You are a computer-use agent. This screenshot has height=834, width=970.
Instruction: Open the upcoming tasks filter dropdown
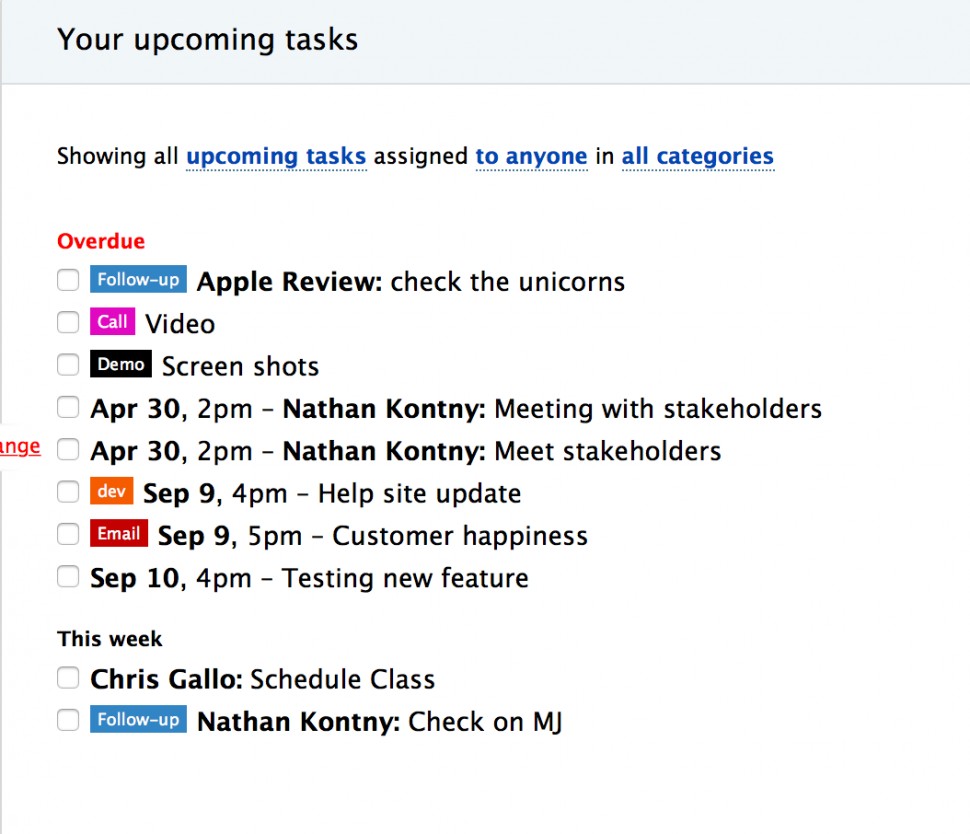click(276, 157)
